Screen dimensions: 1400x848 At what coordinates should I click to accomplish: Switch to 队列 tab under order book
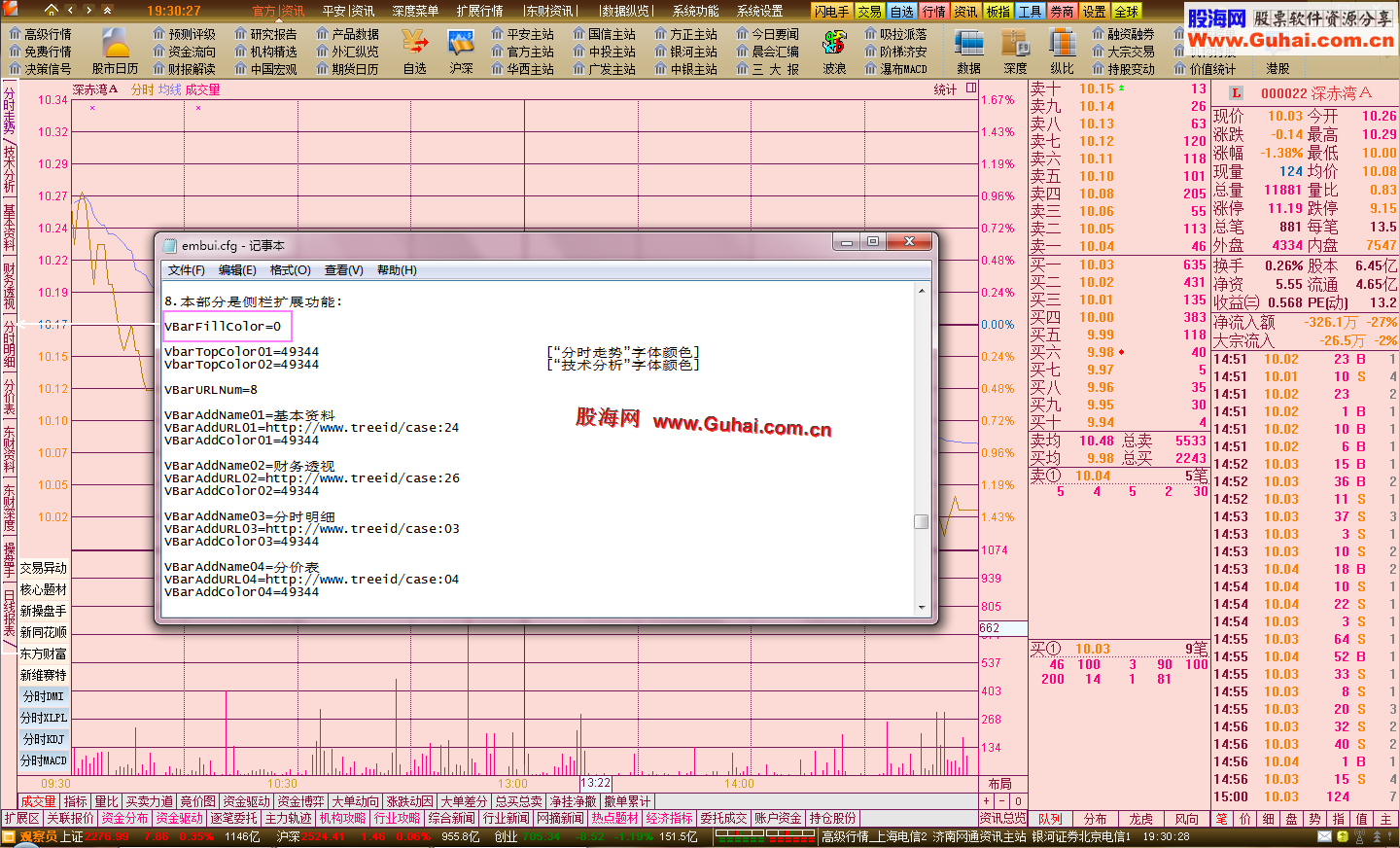[x=1050, y=819]
